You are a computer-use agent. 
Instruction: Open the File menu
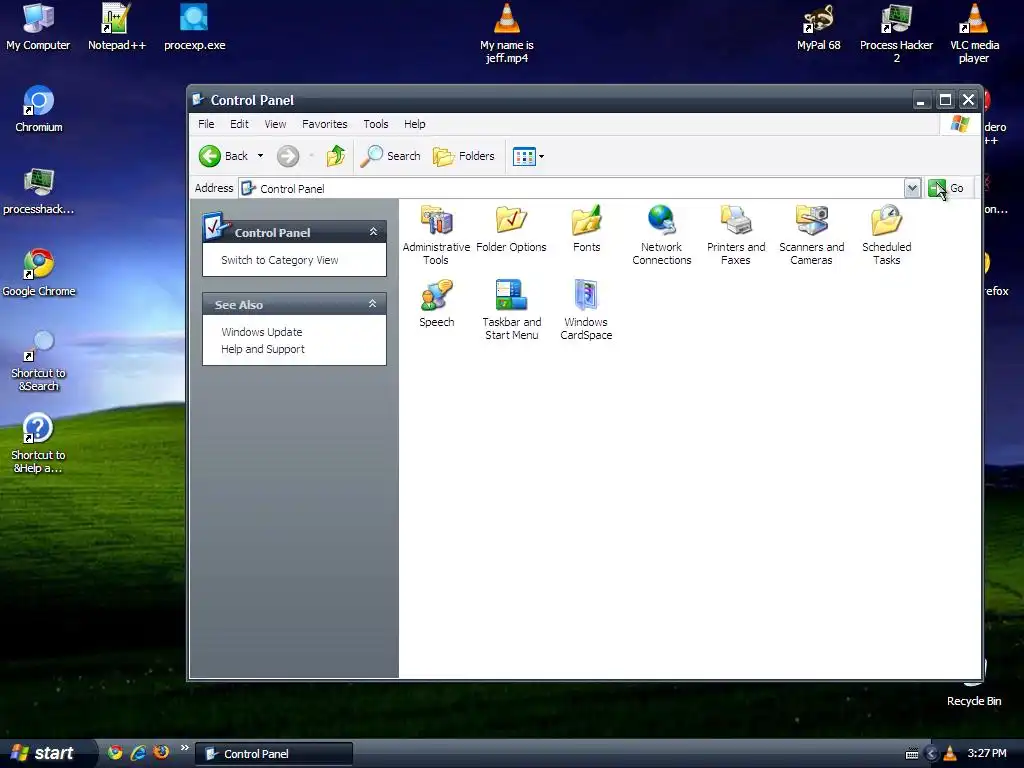[x=206, y=124]
